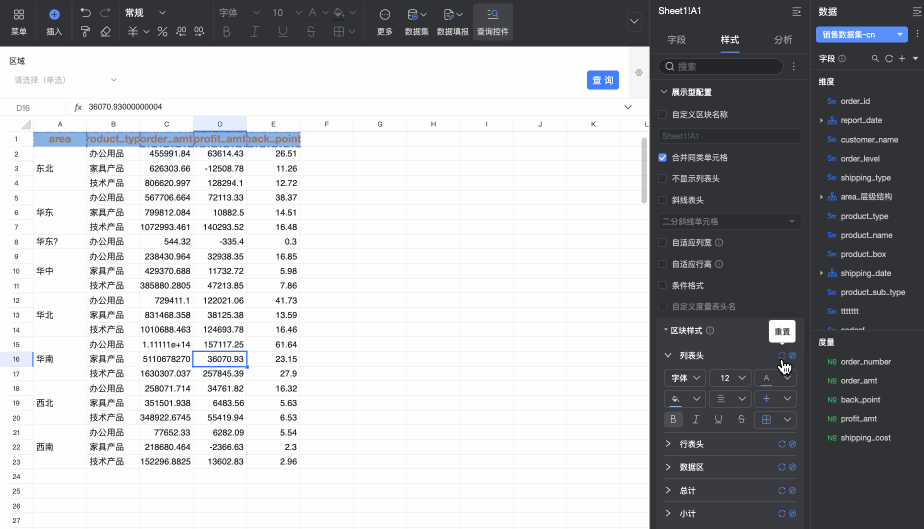
Task: Open 列表头 字体 dropdown
Action: 685,378
